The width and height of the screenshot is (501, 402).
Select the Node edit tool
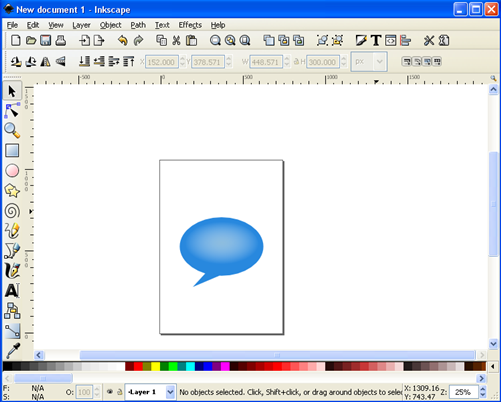(12, 111)
